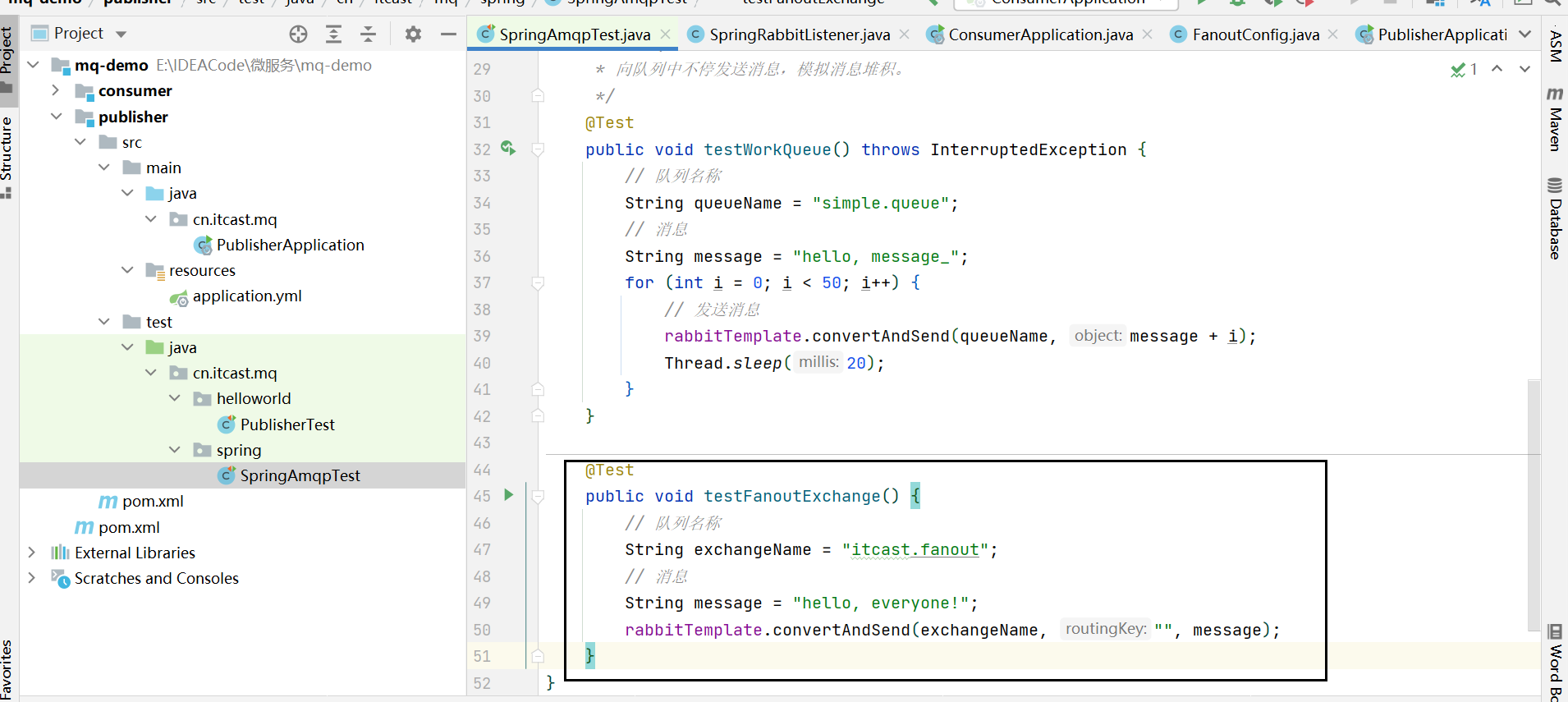
Task: Click the @Test annotation on line 31
Action: [x=609, y=122]
